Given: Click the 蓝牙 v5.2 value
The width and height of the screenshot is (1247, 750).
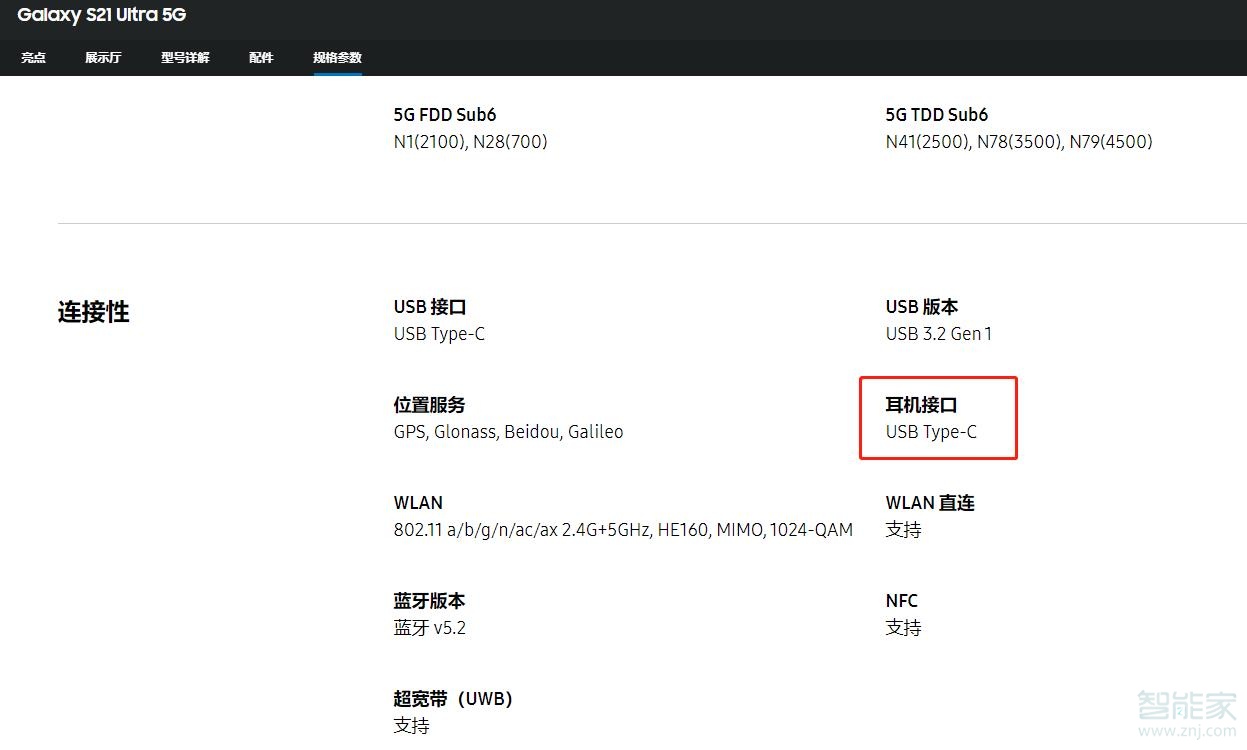Looking at the screenshot, I should coord(430,628).
